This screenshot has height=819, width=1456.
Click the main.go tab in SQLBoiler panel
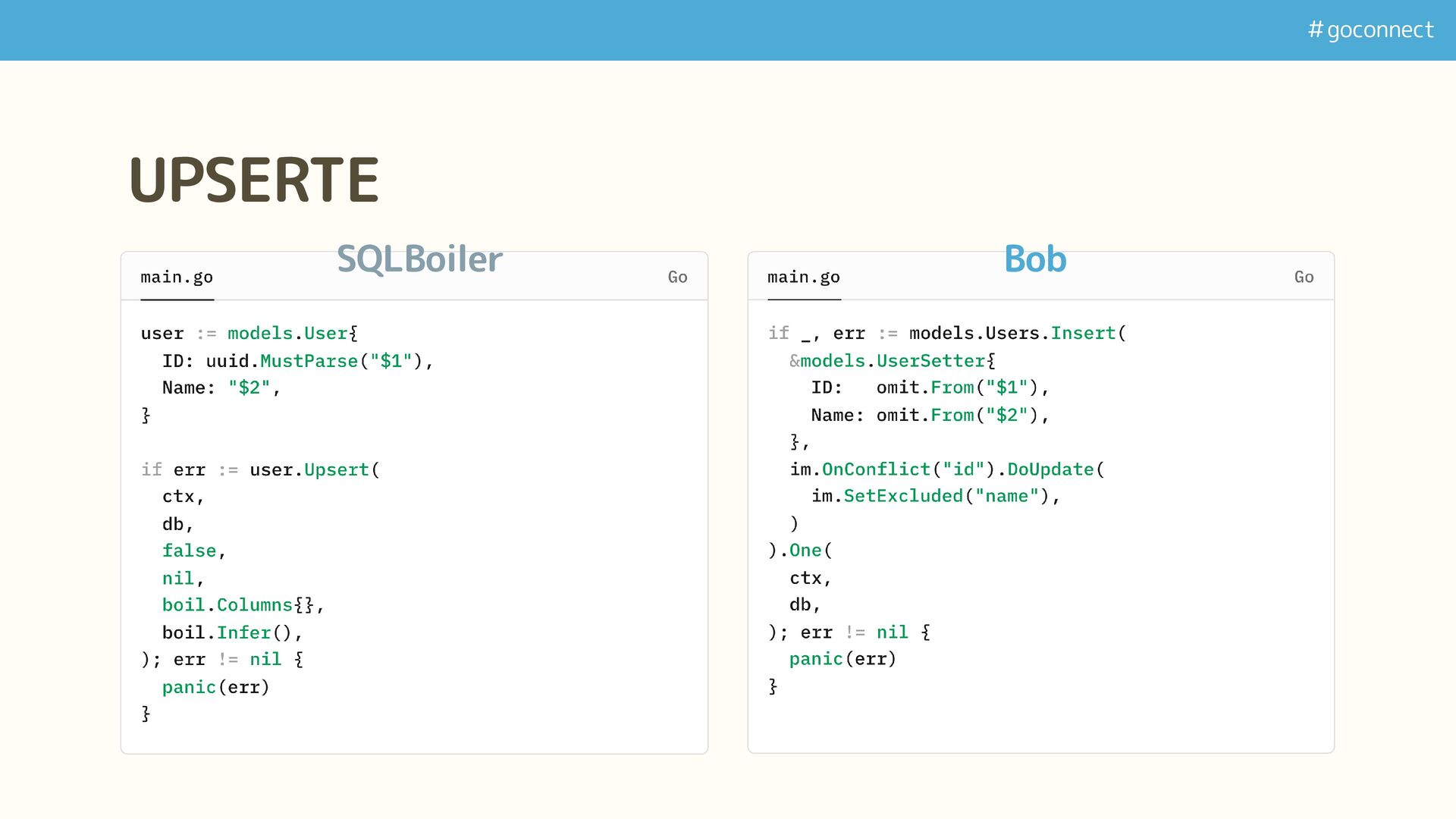(177, 277)
